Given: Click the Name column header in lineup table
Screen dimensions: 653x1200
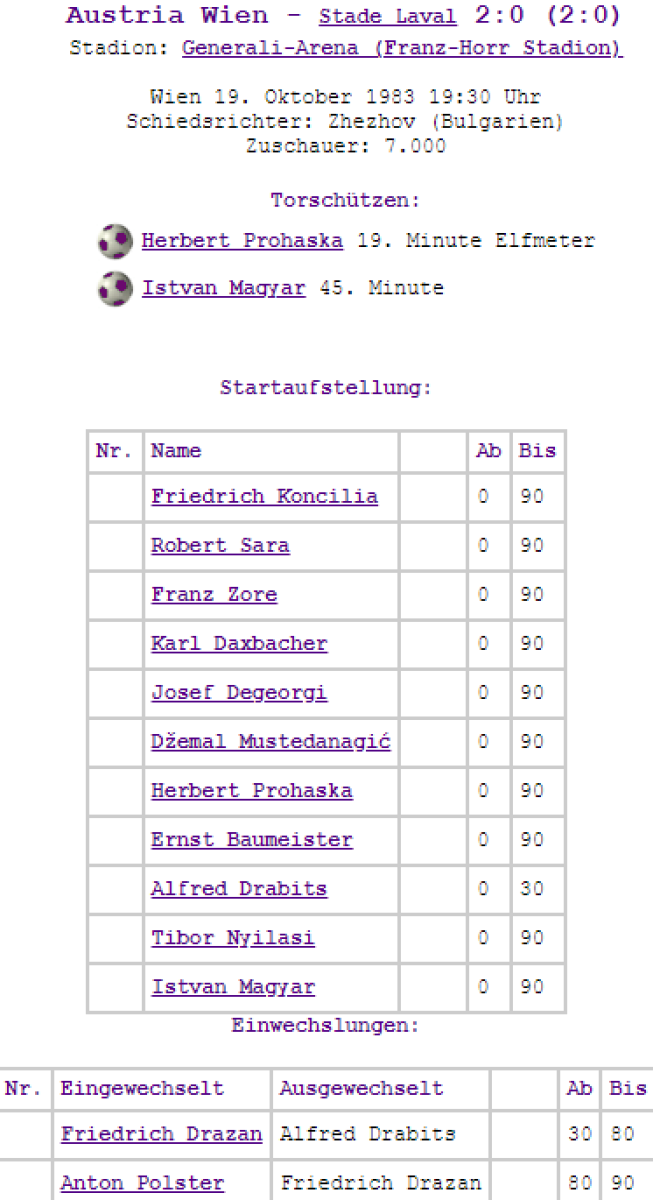Looking at the screenshot, I should 176,451.
